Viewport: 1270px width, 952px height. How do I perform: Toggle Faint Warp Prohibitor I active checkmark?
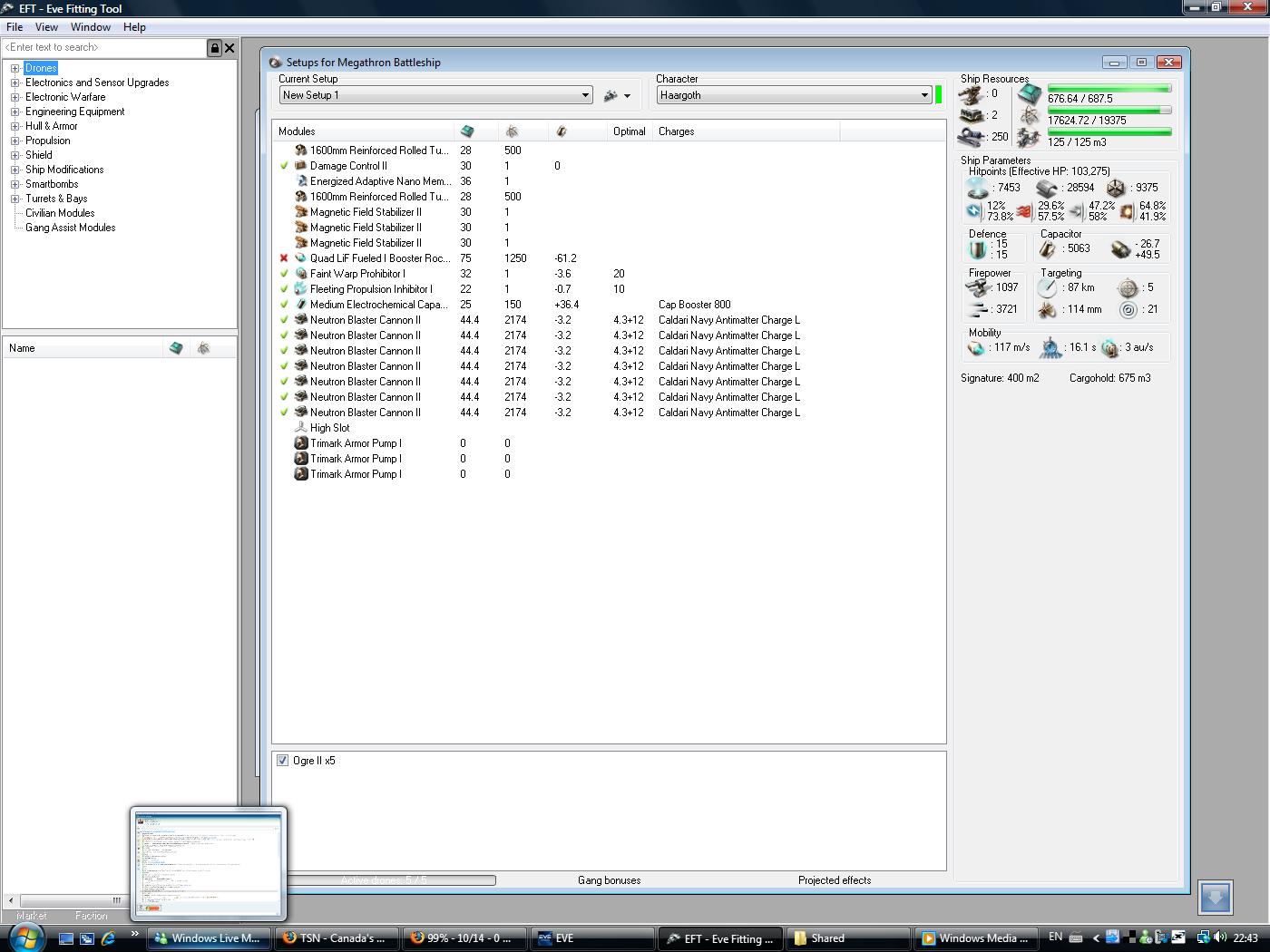tap(284, 274)
